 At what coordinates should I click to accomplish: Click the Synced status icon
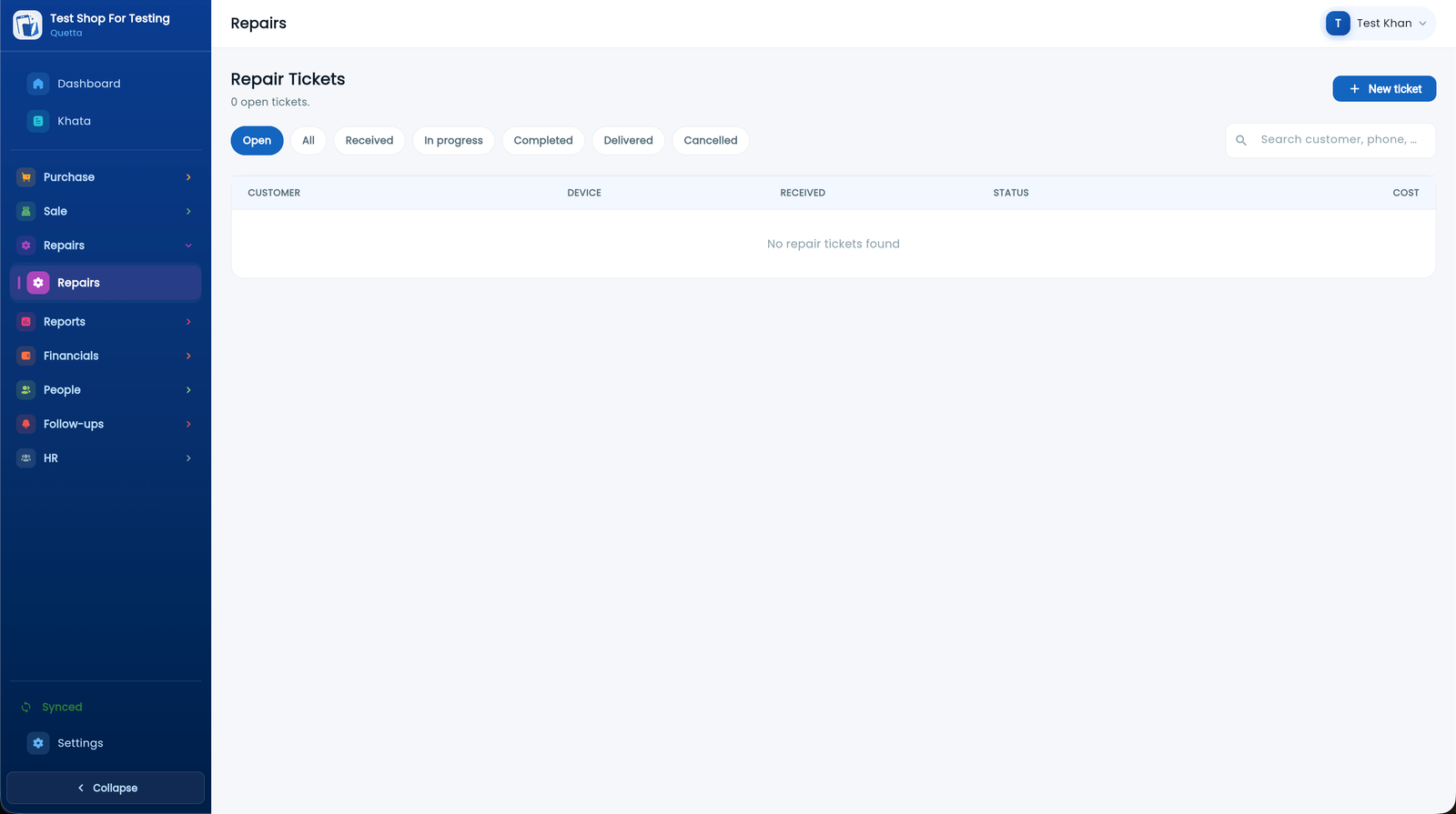(x=26, y=708)
